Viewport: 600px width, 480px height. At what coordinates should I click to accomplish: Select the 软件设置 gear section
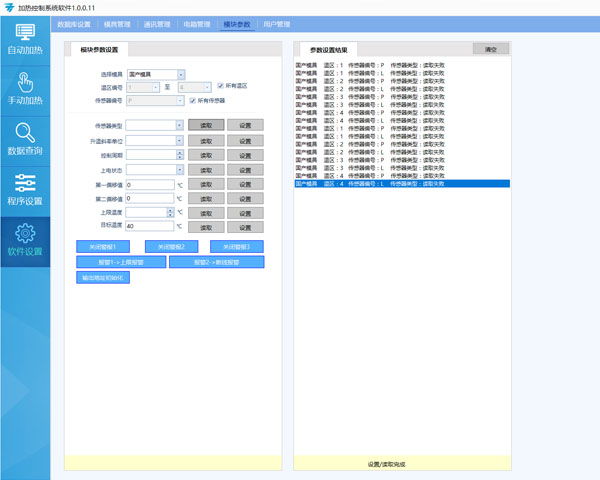pyautogui.click(x=25, y=240)
